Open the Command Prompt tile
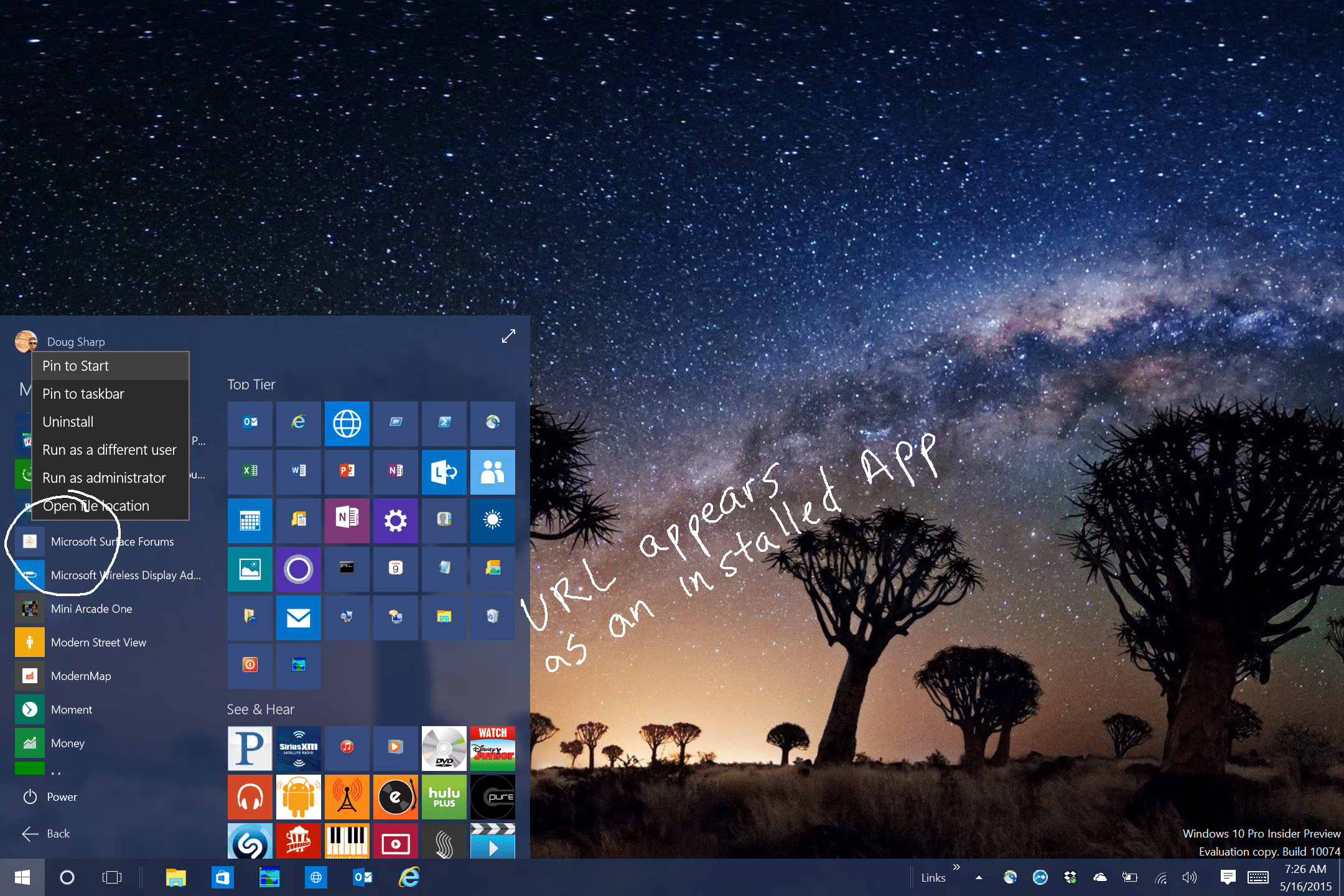The image size is (1344, 896). (347, 569)
